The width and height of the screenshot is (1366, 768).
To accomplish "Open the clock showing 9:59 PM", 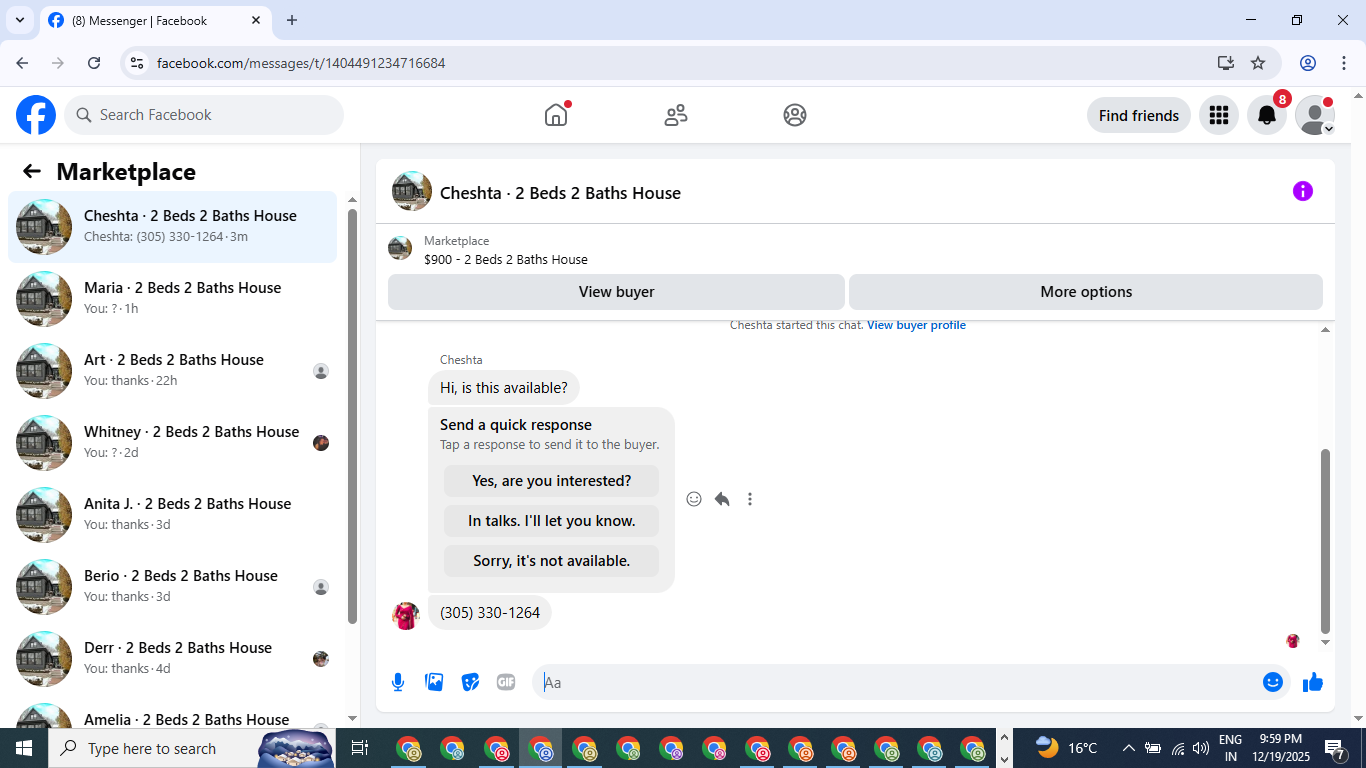I will [1281, 748].
